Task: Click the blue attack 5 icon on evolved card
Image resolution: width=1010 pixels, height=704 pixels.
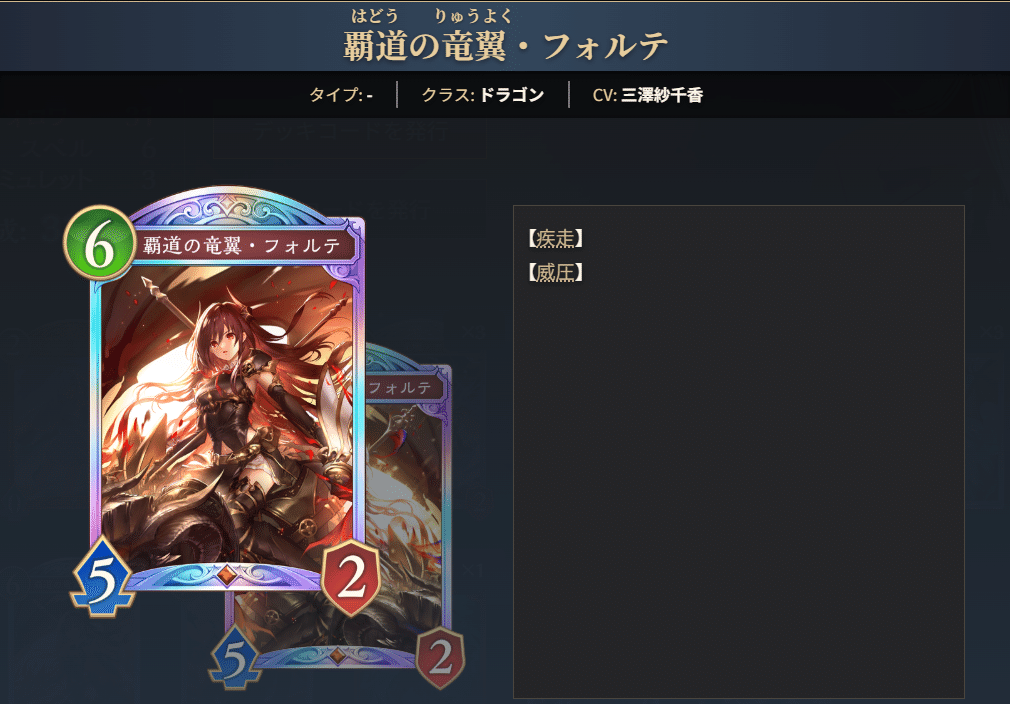Action: coord(234,658)
